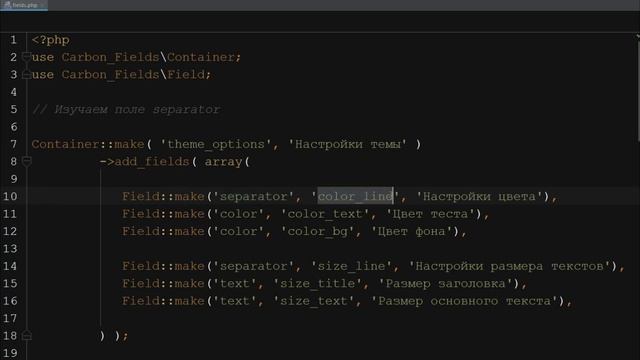Click line number 10 in the gutter
640x360 pixels.
click(10, 196)
